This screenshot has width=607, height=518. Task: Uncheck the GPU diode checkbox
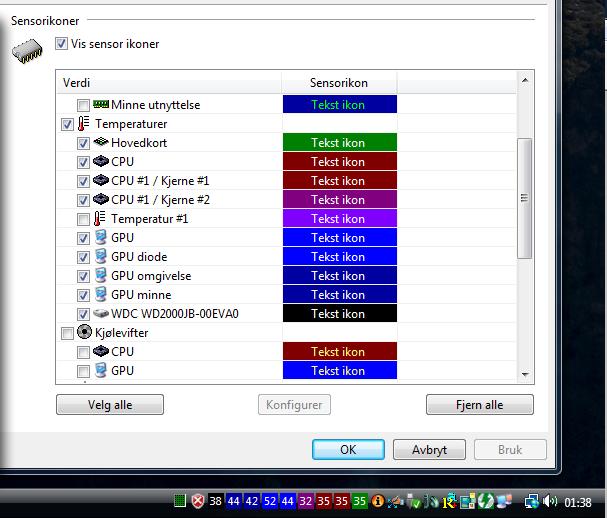[x=83, y=257]
